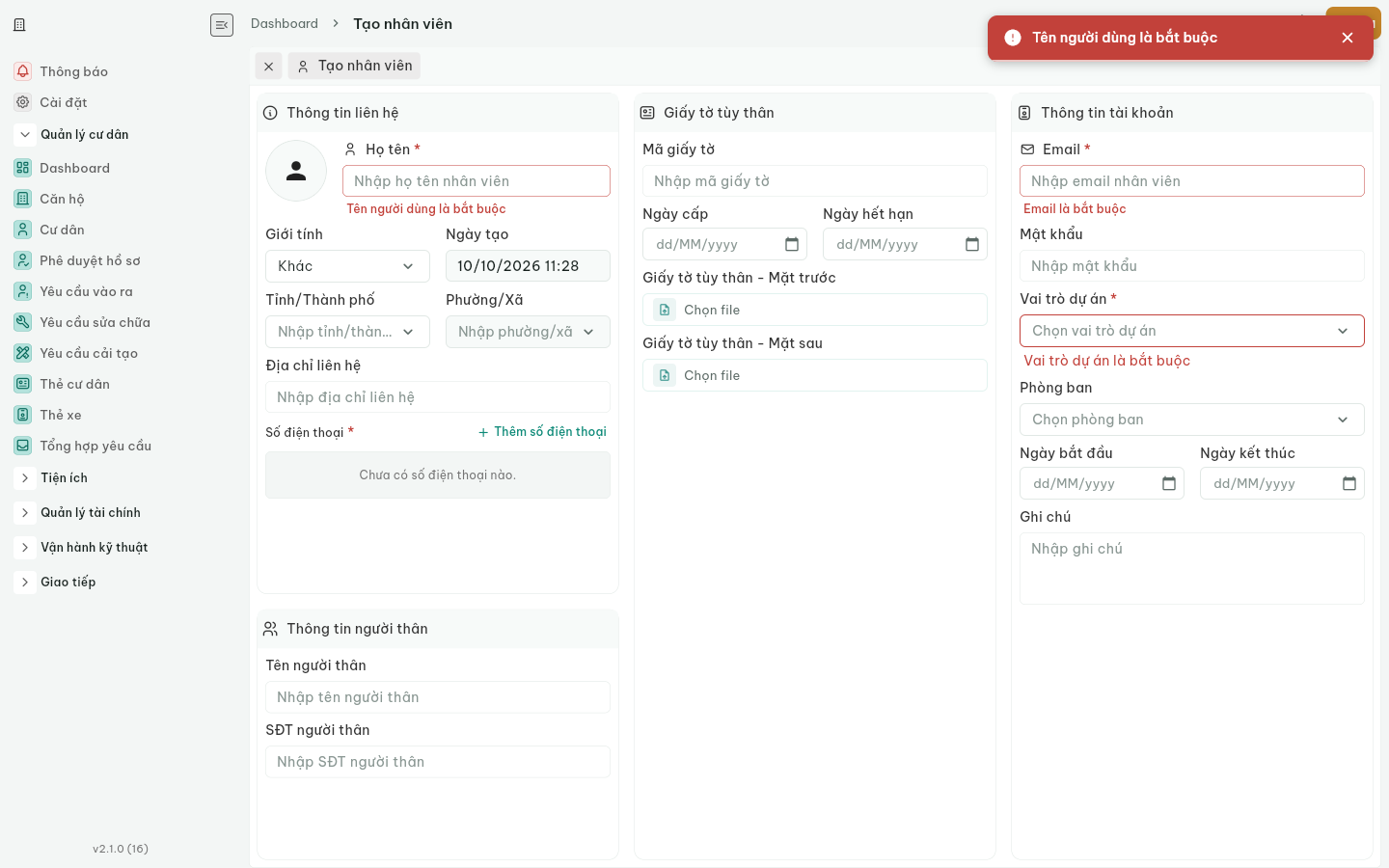Open Thông báo notifications in sidebar
1389x868 pixels.
tap(73, 71)
